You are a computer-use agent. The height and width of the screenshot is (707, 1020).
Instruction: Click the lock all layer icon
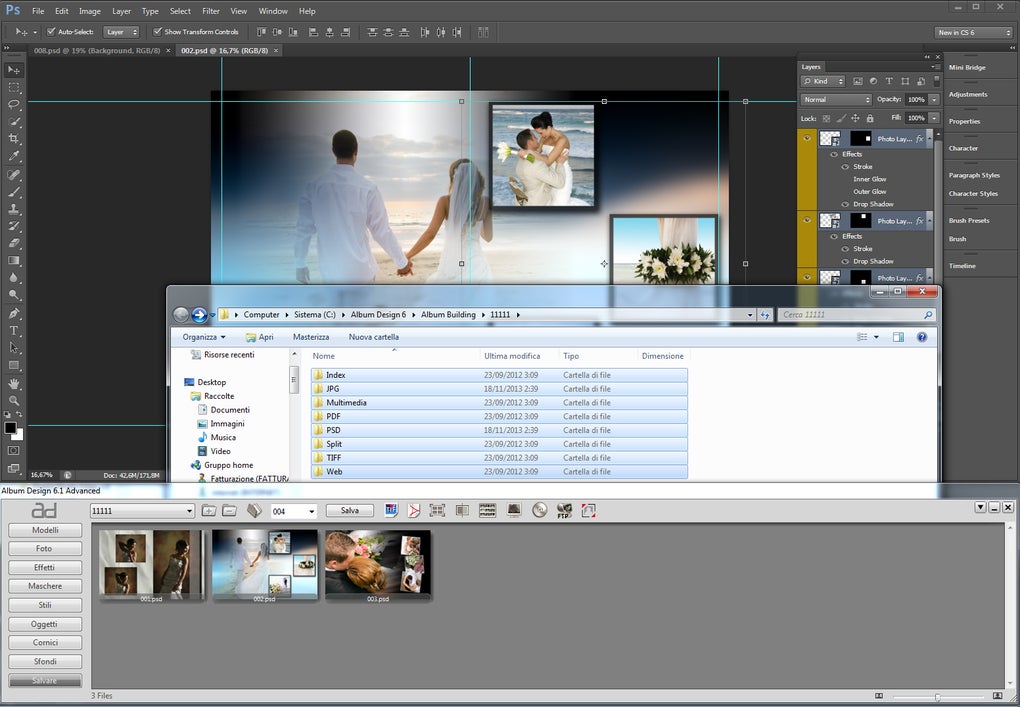point(868,118)
